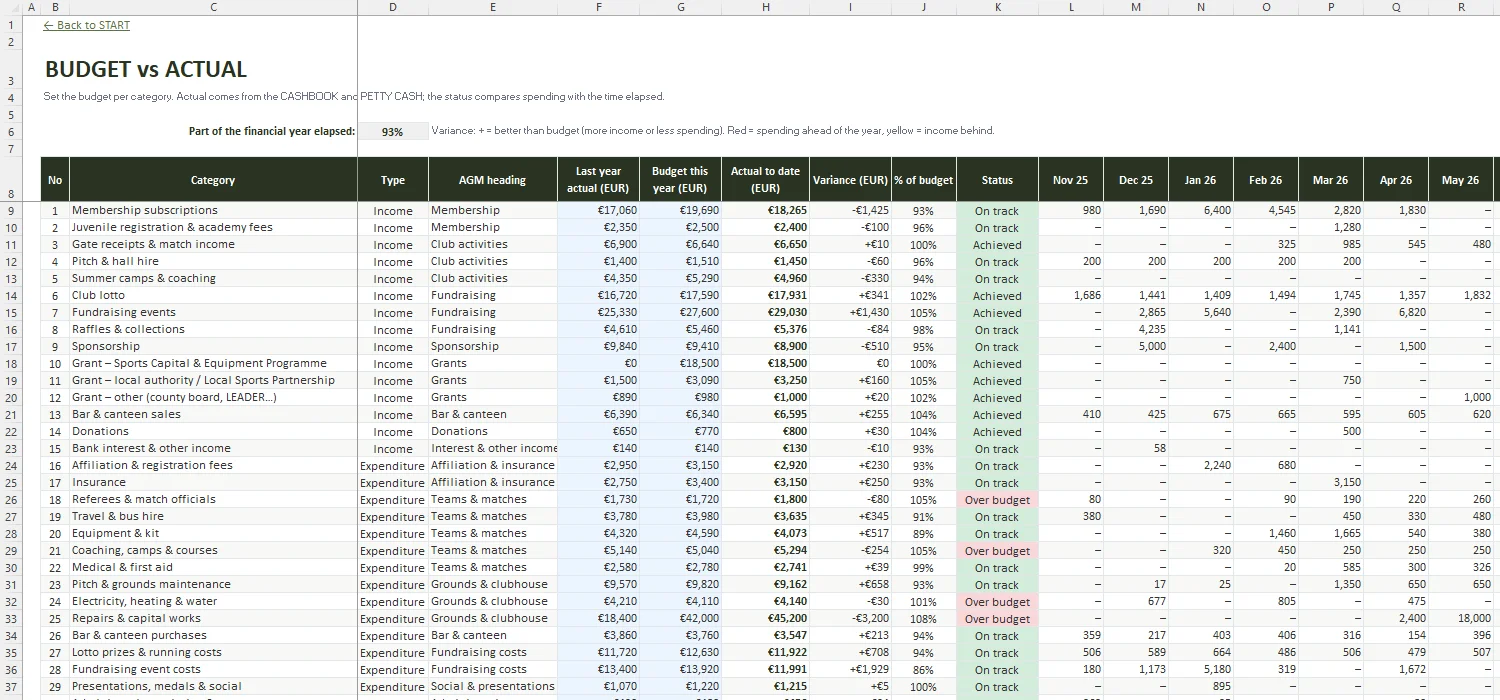Image resolution: width=1500 pixels, height=700 pixels.
Task: Select the Club lotto category cell
Action: point(213,295)
